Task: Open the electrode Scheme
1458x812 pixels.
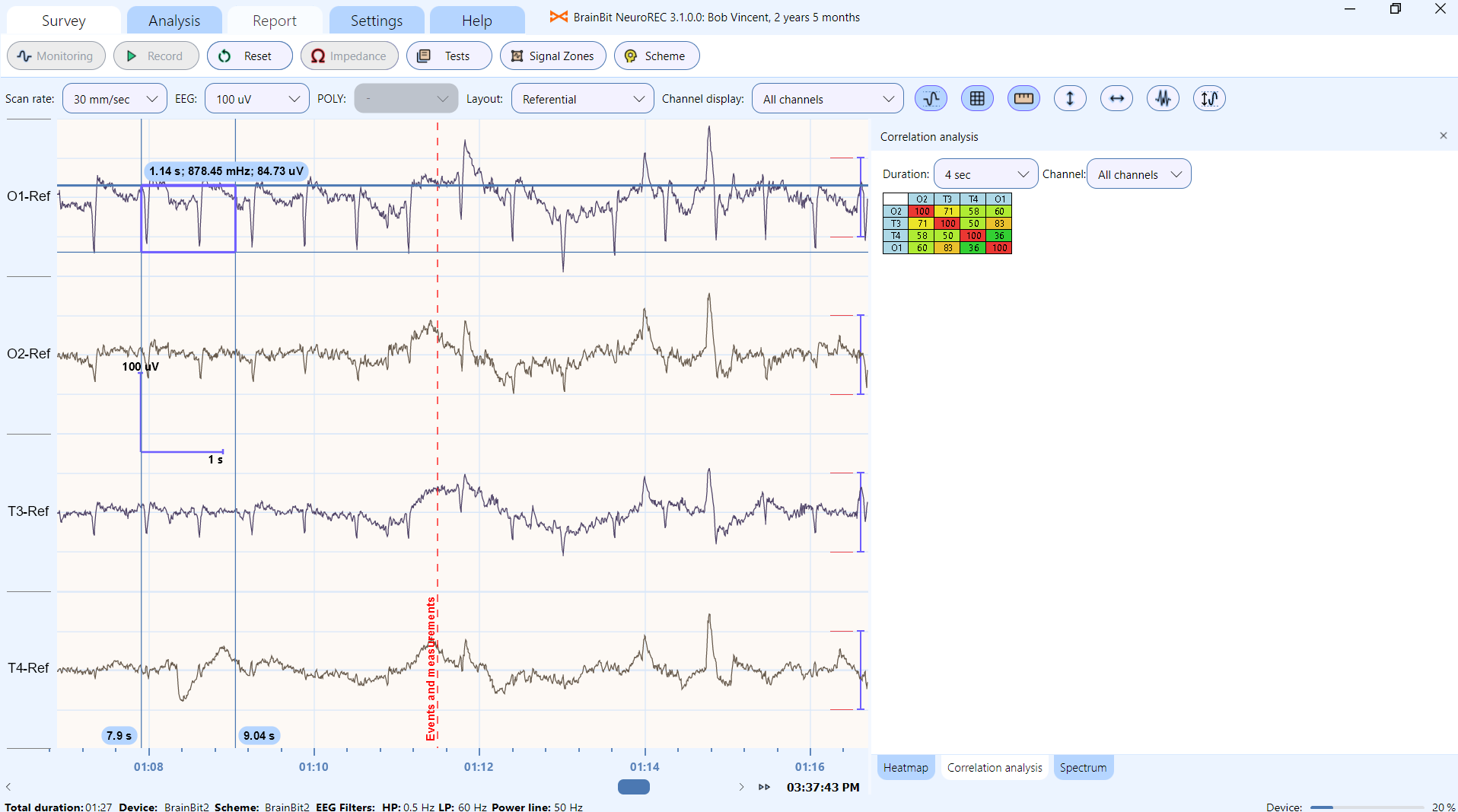Action: pyautogui.click(x=656, y=56)
